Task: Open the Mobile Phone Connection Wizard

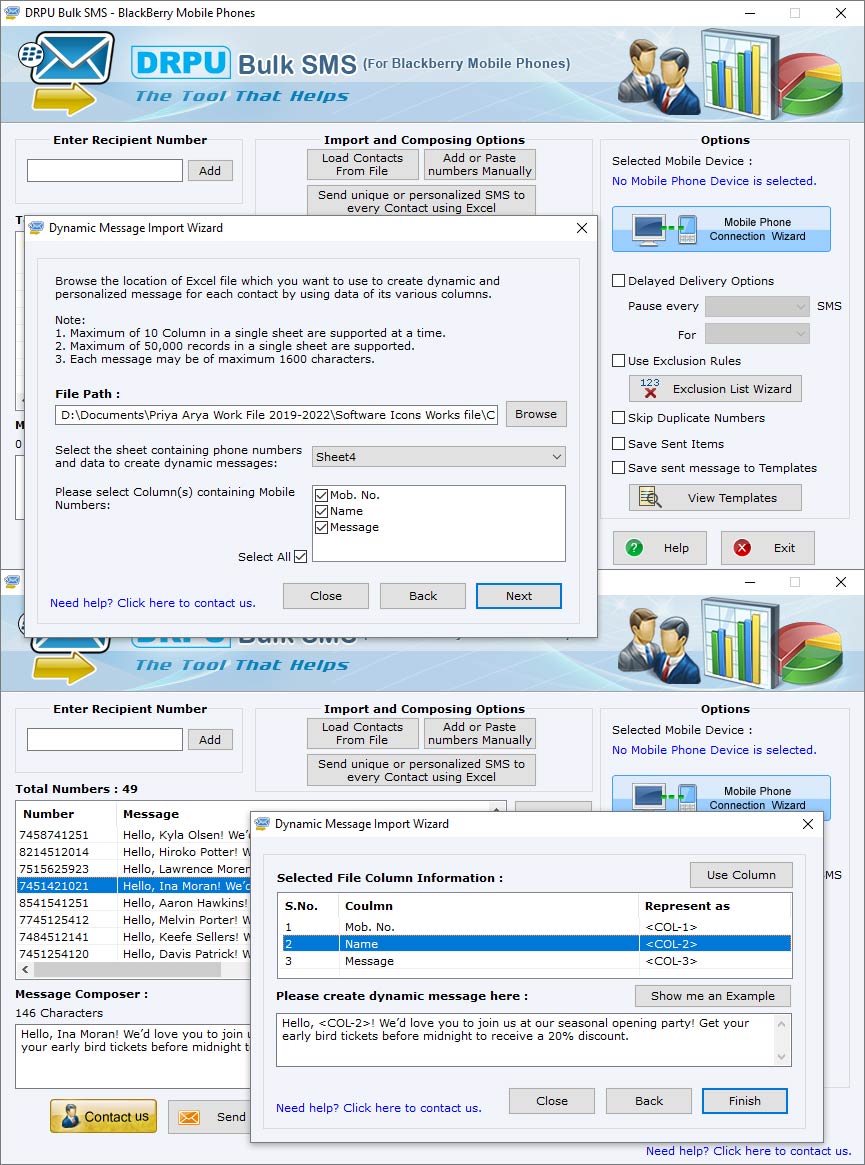Action: pos(721,229)
